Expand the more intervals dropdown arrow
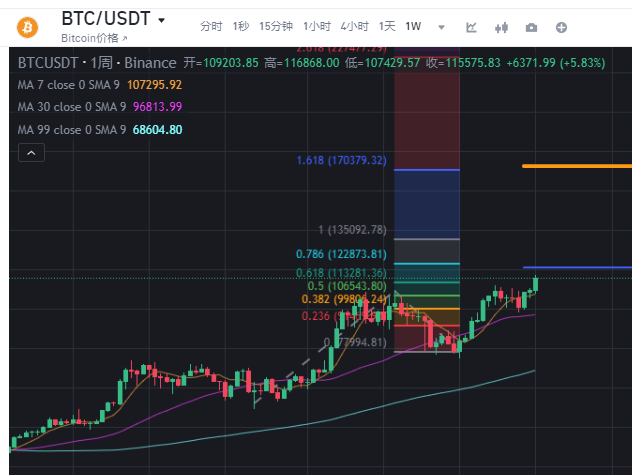The width and height of the screenshot is (632, 475). click(x=441, y=27)
